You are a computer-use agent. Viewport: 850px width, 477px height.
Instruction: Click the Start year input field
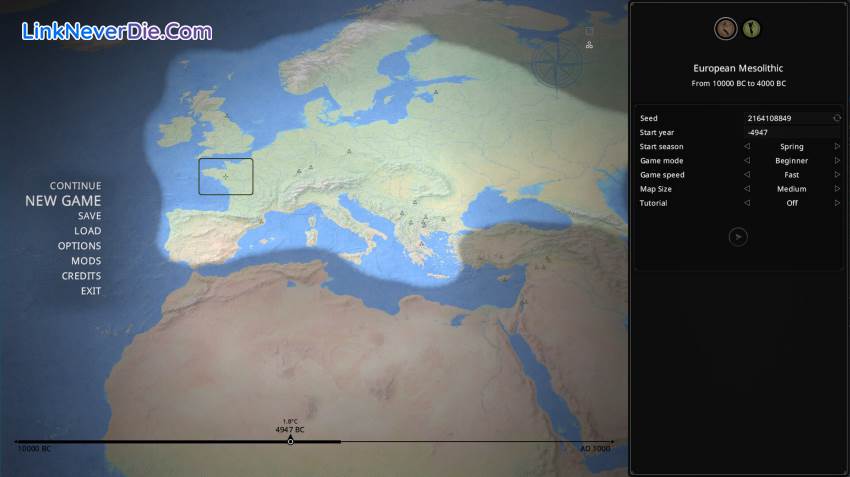pyautogui.click(x=790, y=132)
